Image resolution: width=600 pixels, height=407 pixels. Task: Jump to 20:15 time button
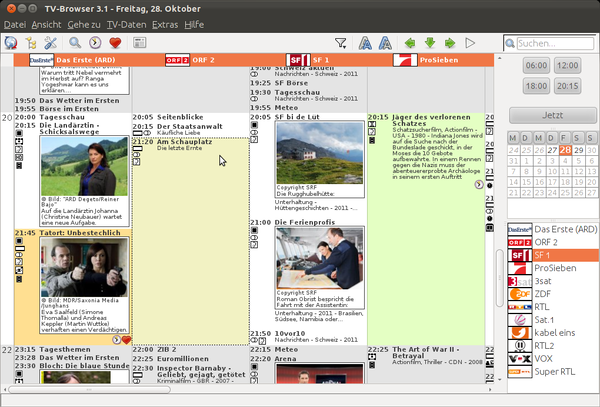567,86
